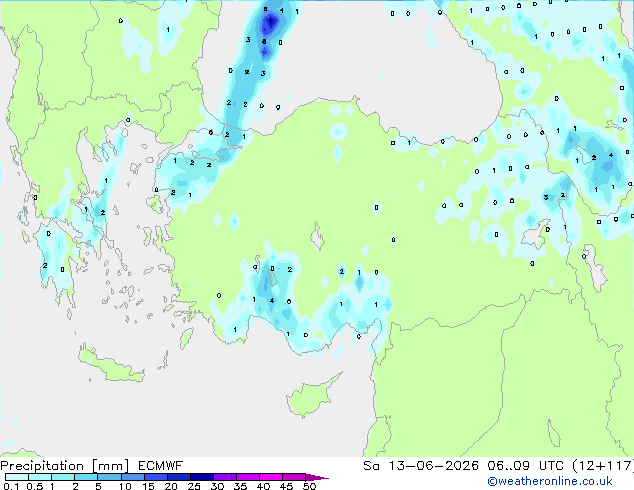Click the over-50 mm legend arrow tip
This screenshot has width=634, height=490.
317,477
